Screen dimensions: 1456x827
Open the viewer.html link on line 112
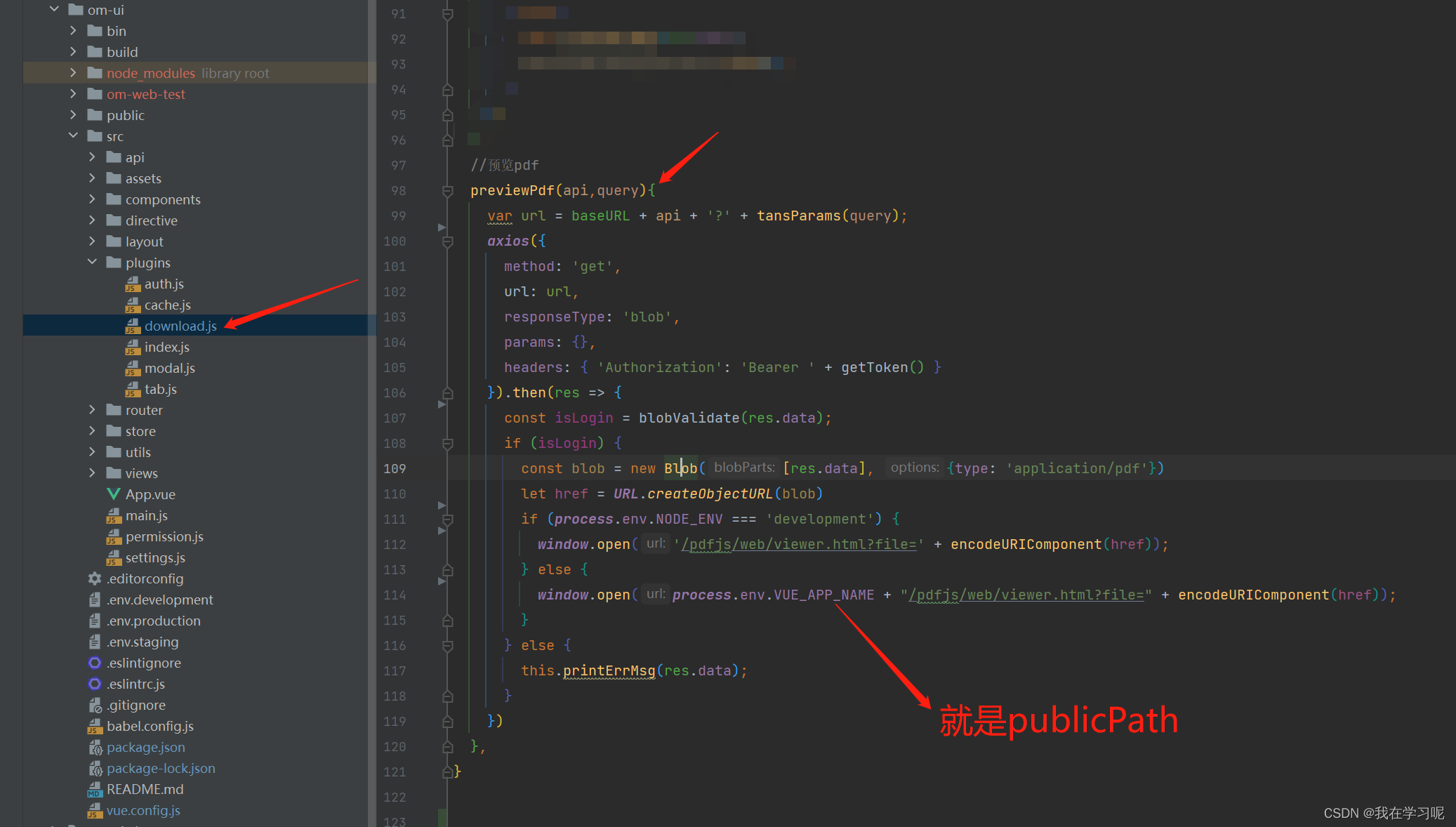pyautogui.click(x=799, y=544)
